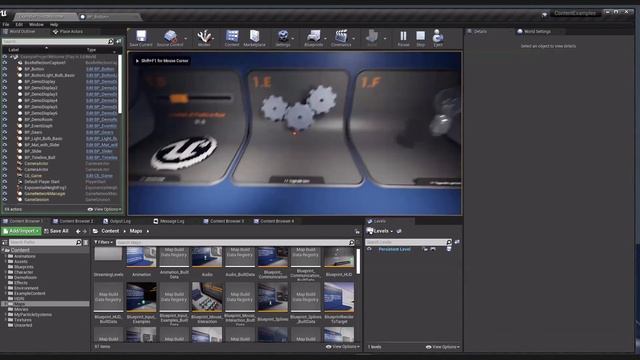The height and width of the screenshot is (360, 640).
Task: Click the Settings toolbar icon
Action: click(x=282, y=36)
